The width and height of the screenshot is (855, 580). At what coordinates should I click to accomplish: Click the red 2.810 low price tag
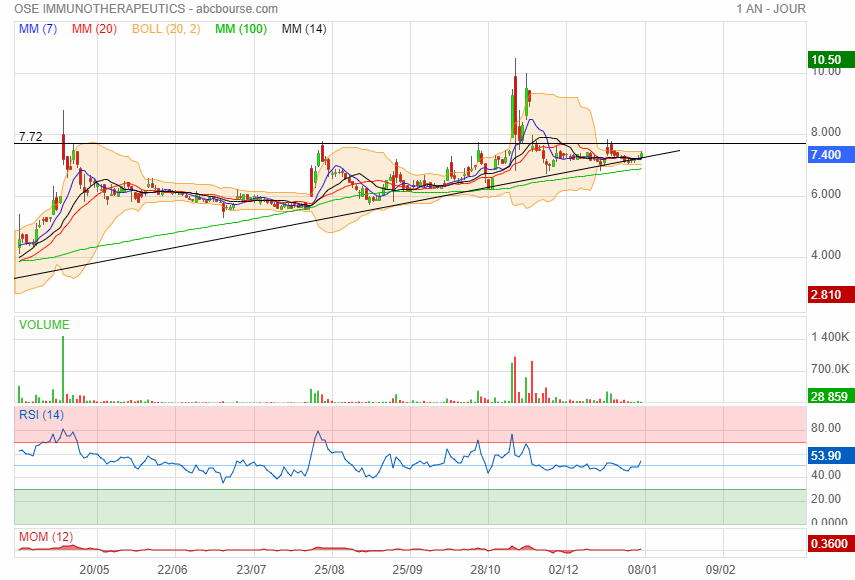[831, 294]
